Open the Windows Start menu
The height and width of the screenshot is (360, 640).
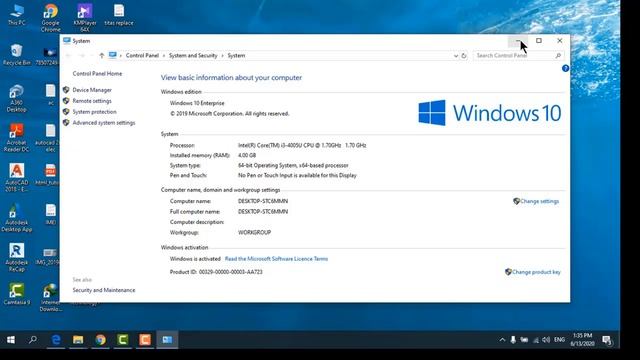click(x=11, y=340)
